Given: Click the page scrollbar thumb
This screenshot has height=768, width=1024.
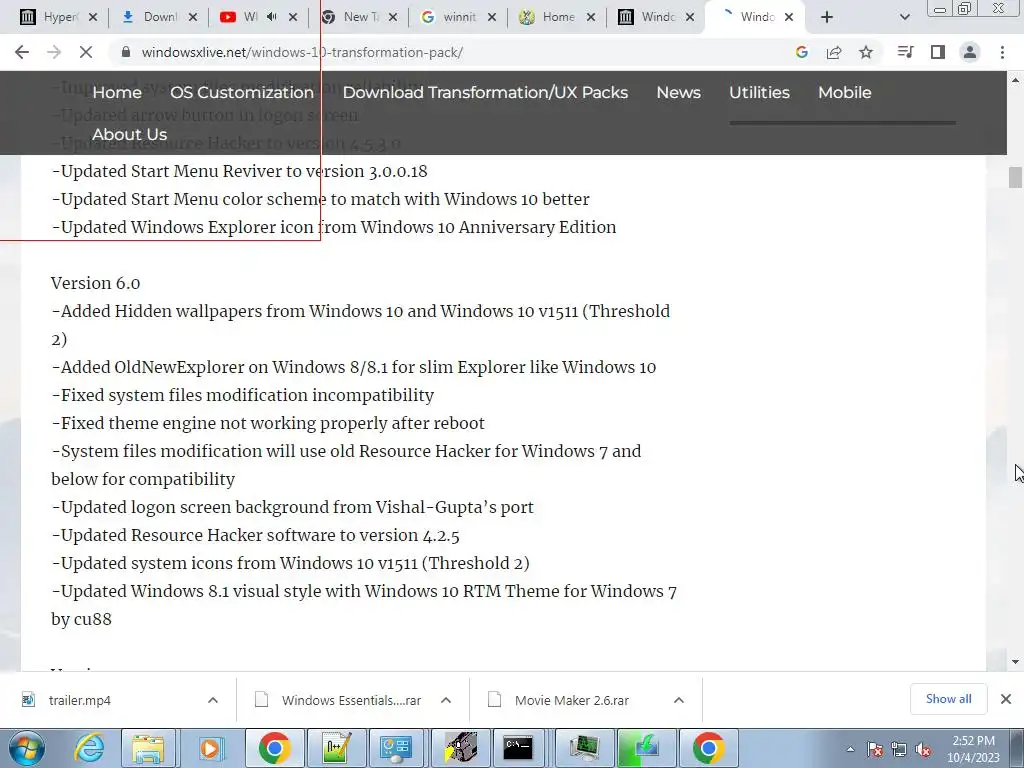Looking at the screenshot, I should coord(1015,177).
